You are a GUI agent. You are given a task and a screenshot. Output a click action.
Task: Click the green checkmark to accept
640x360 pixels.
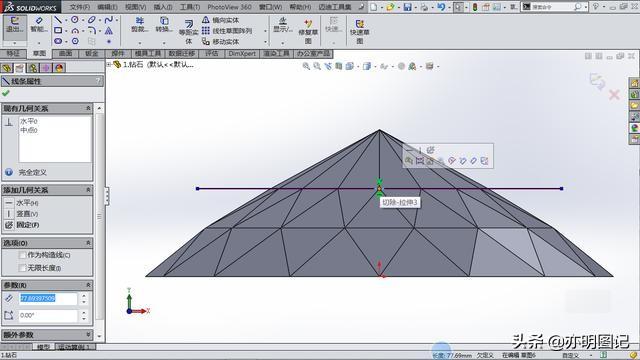[6, 93]
